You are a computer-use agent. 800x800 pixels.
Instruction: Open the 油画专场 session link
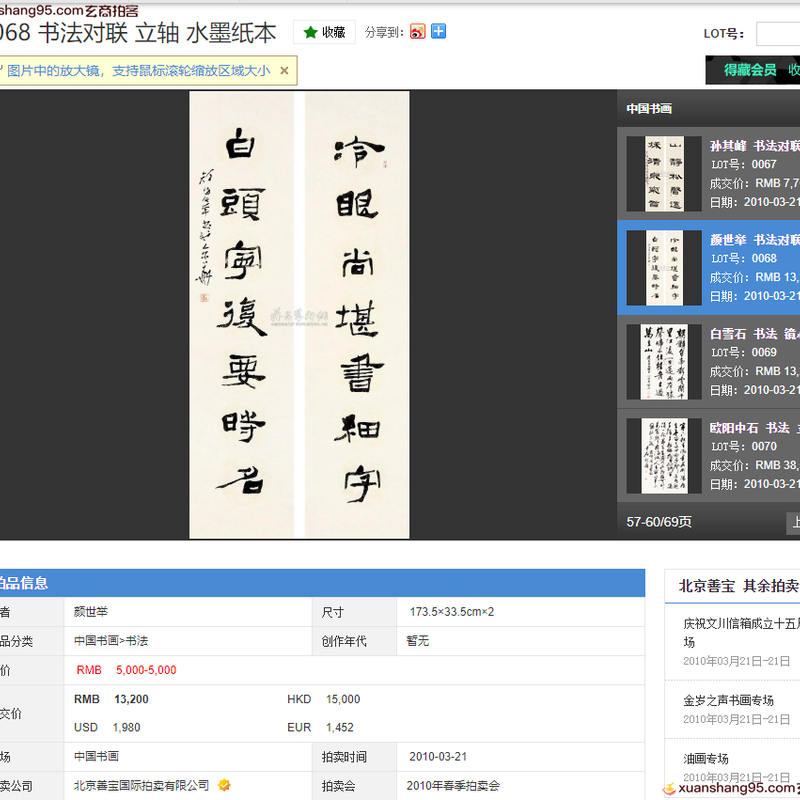[x=706, y=758]
